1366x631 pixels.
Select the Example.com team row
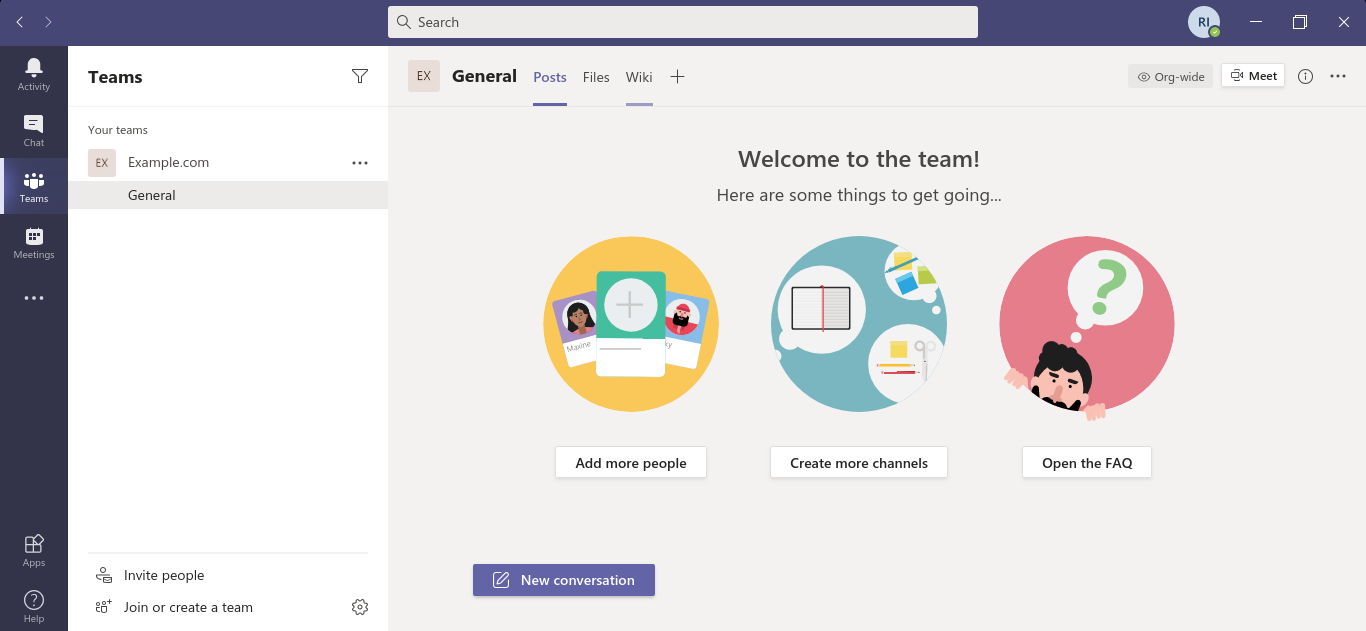click(228, 163)
